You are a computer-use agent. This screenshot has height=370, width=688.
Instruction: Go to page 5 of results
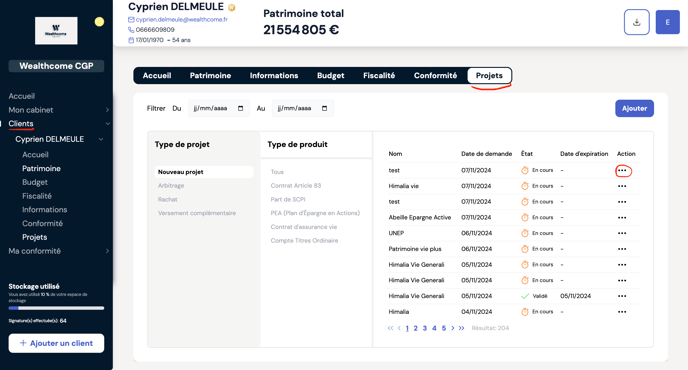tap(444, 328)
